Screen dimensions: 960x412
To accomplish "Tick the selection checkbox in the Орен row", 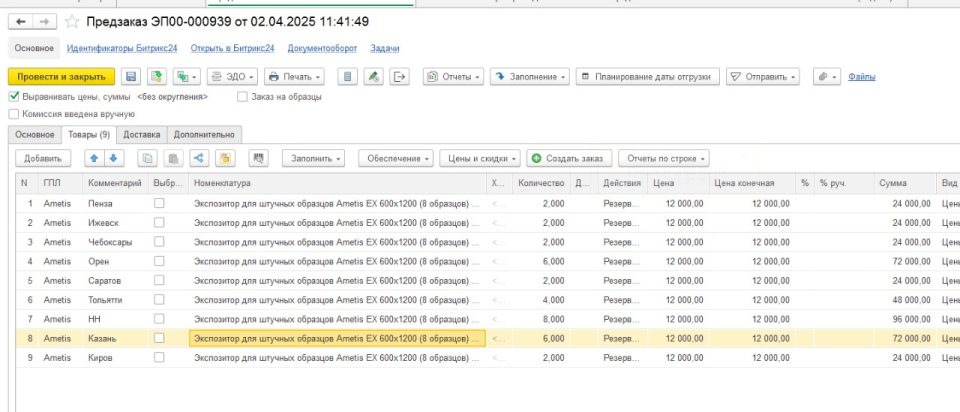I will [x=159, y=261].
